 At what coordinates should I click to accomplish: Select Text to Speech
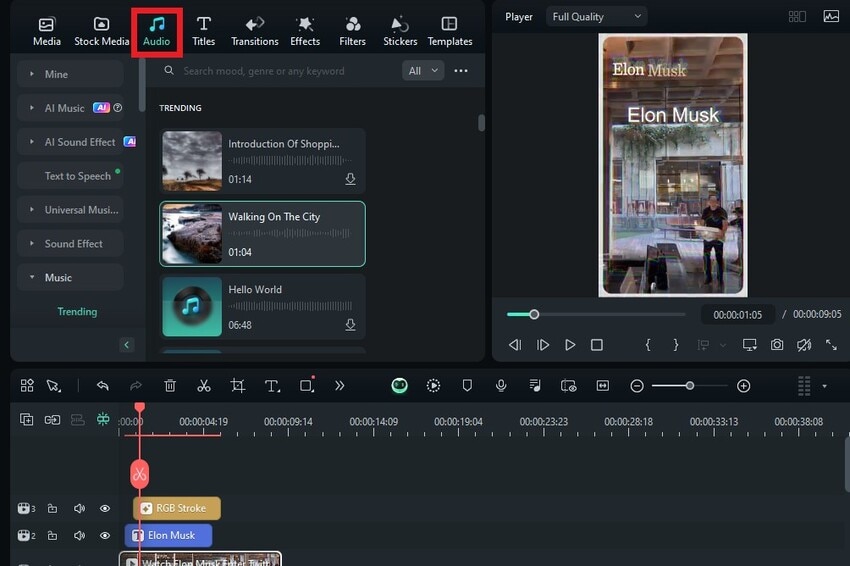70,176
